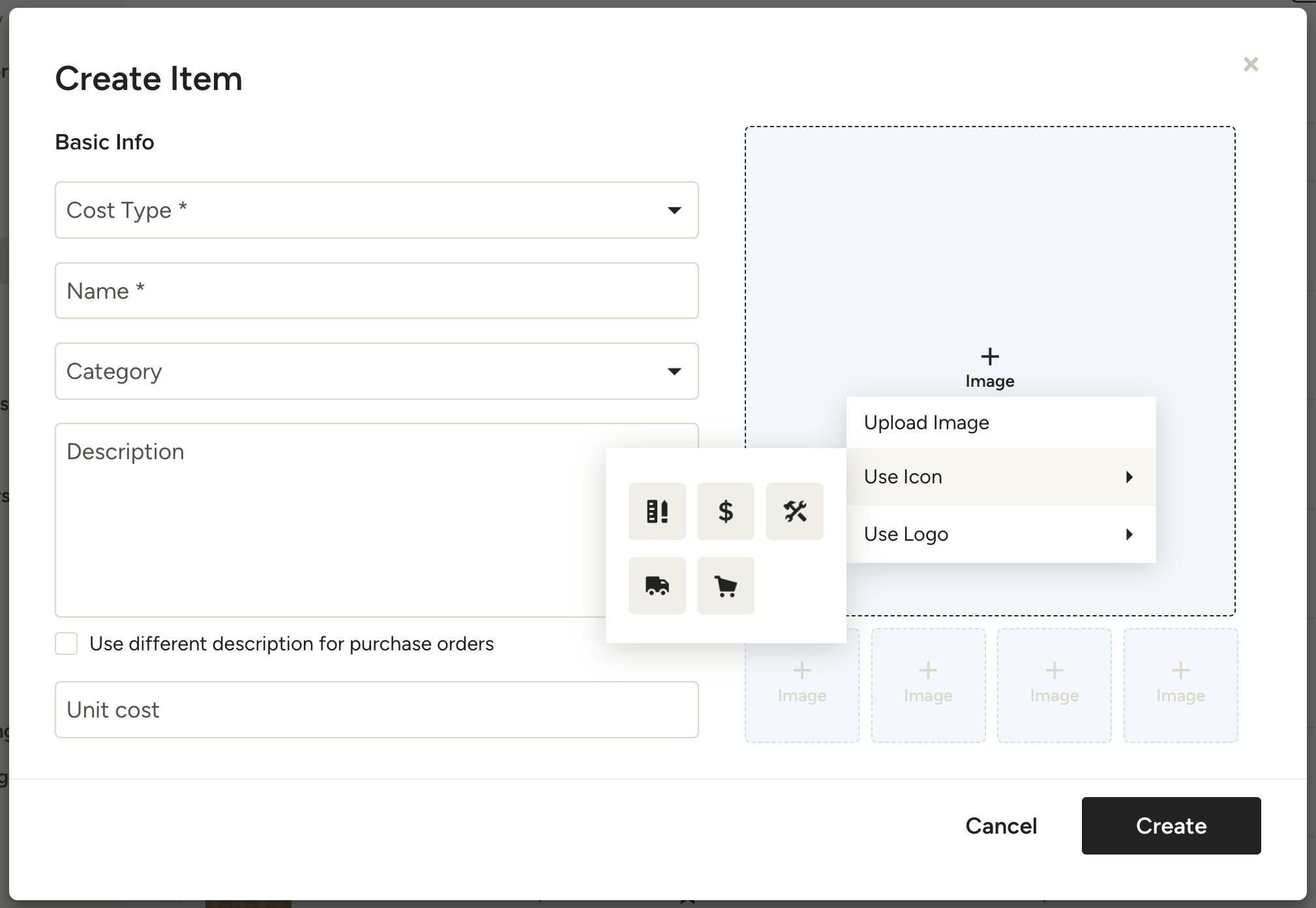The height and width of the screenshot is (908, 1316).
Task: Click the Cancel button
Action: tap(1000, 826)
